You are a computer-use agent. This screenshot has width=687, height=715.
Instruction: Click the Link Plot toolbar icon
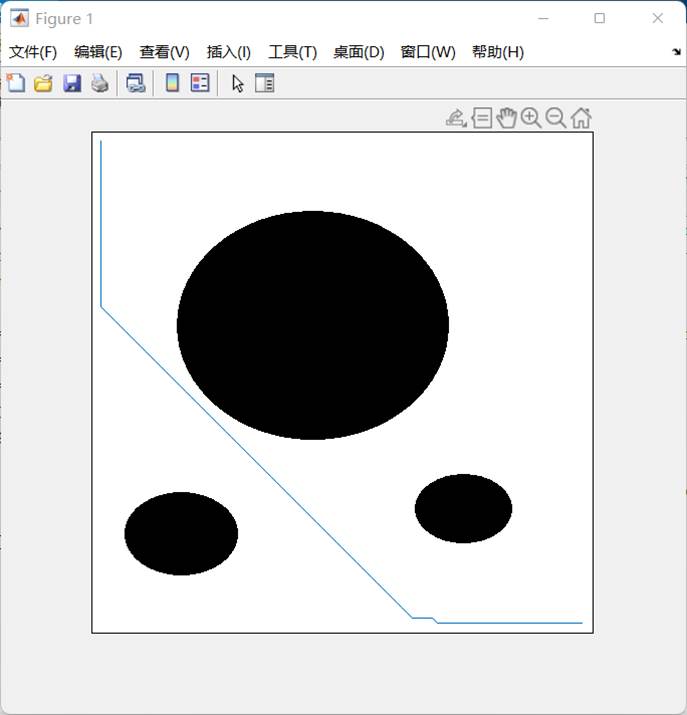(135, 84)
